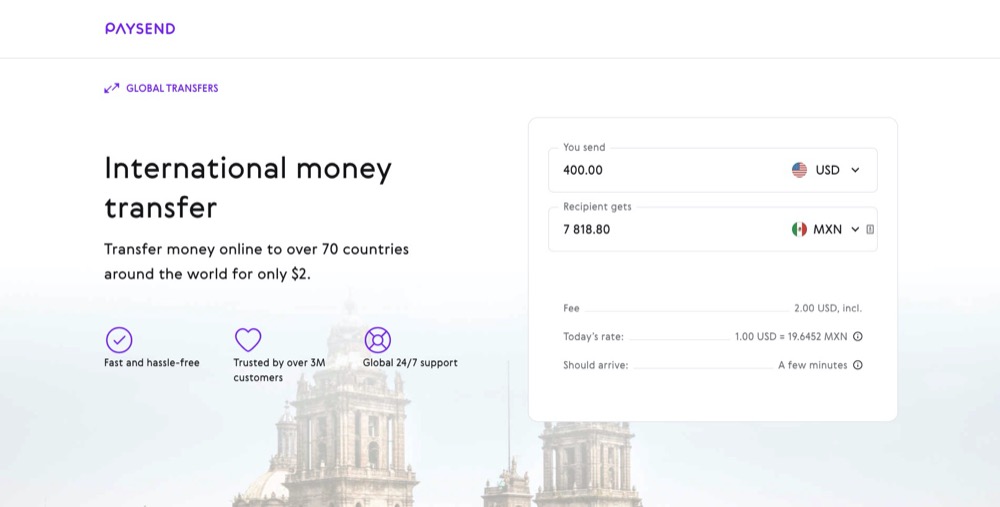The height and width of the screenshot is (507, 1000).
Task: Expand the MXN currency chevron
Action: click(855, 230)
